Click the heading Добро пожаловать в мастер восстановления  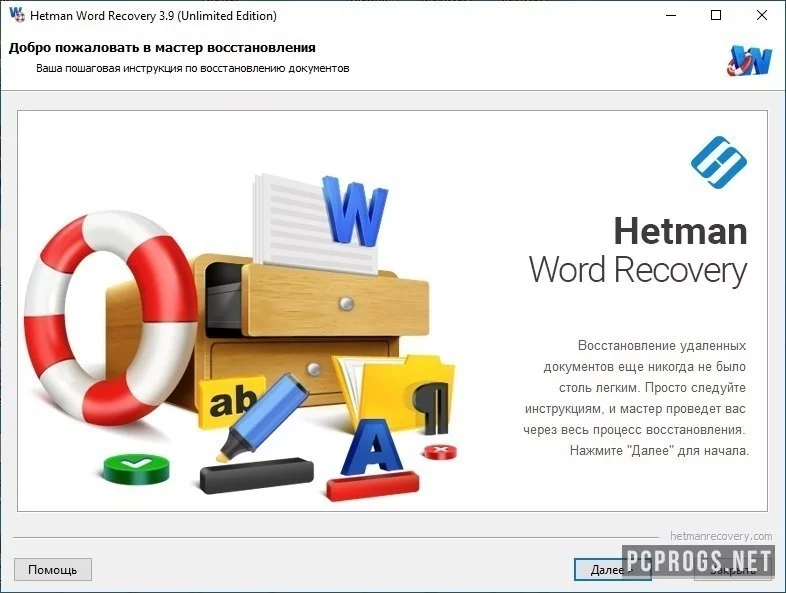click(x=162, y=48)
